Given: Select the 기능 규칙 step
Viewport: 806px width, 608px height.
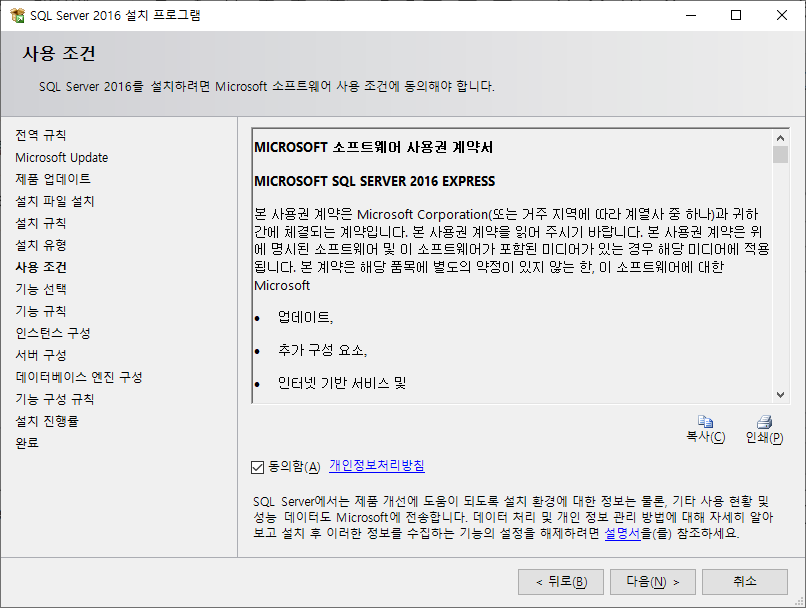Looking at the screenshot, I should tap(41, 311).
